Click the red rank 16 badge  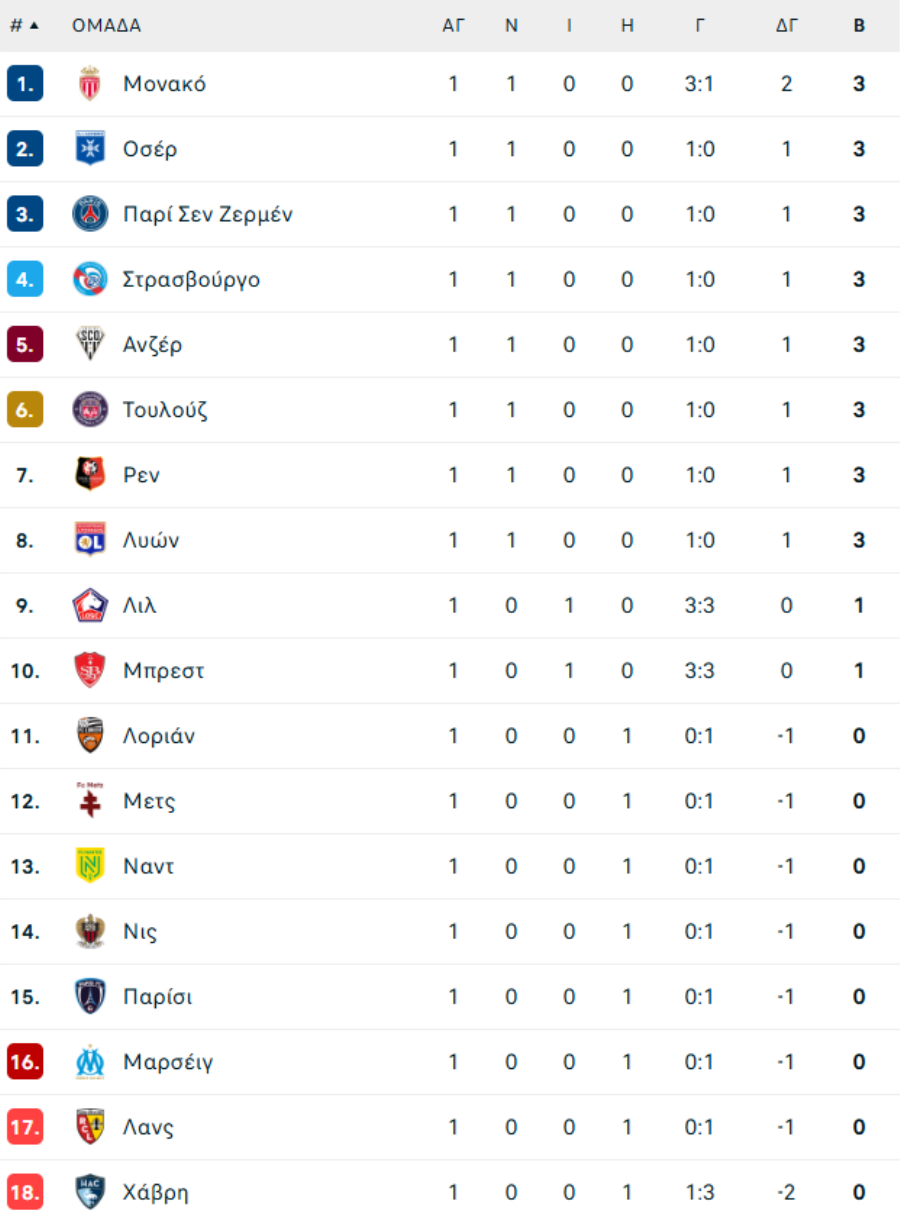point(24,1062)
